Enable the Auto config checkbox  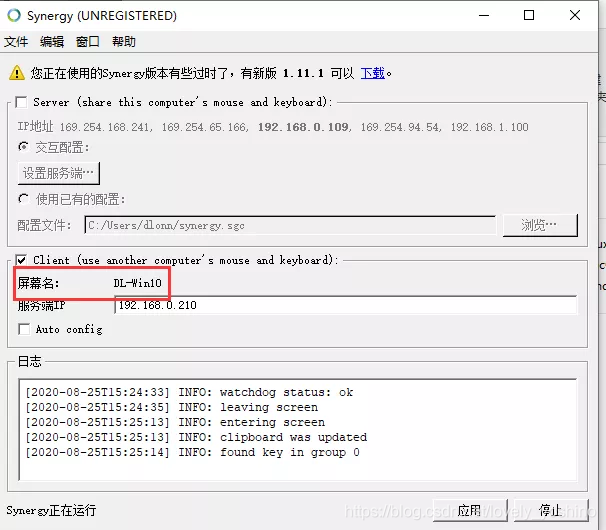[x=24, y=329]
